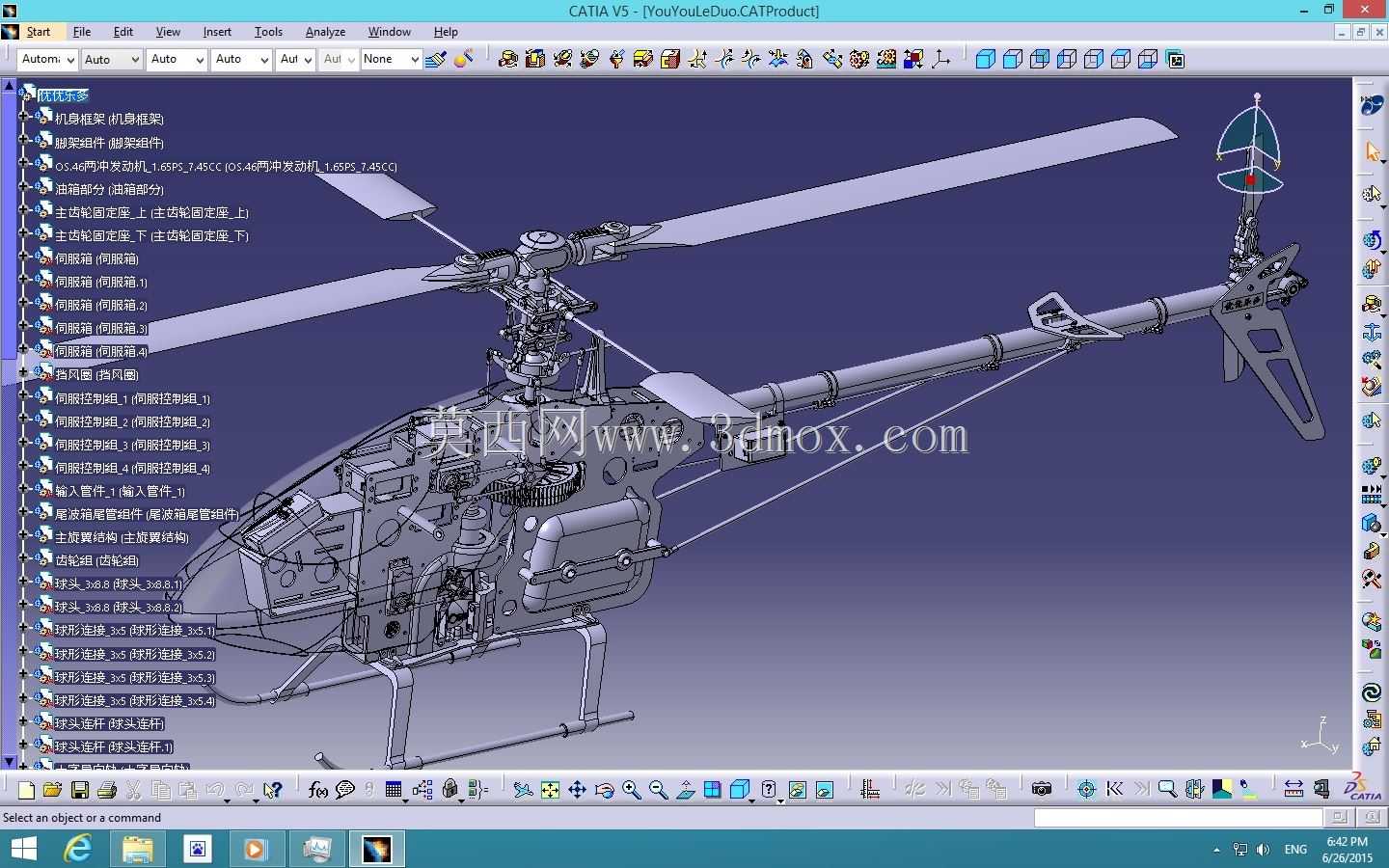Click the Multi-view icon
This screenshot has width=1389, height=868.
[712, 790]
